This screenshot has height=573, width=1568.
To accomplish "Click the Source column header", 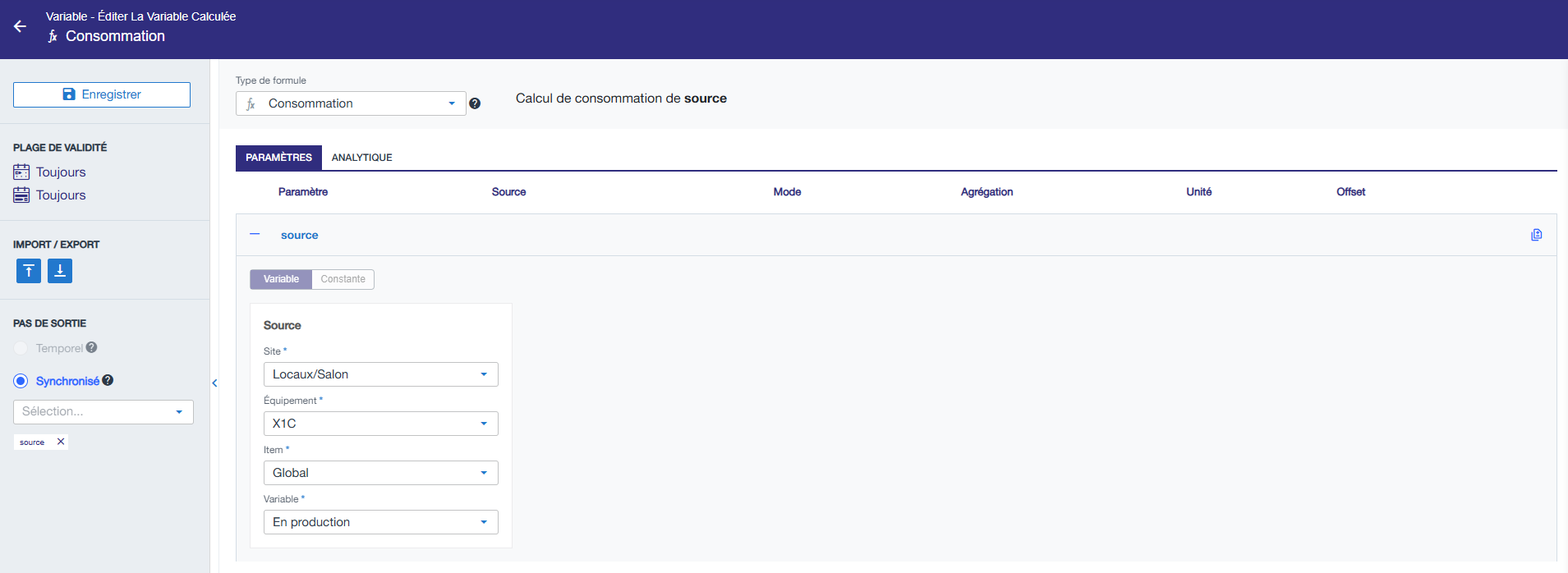I will 509,192.
